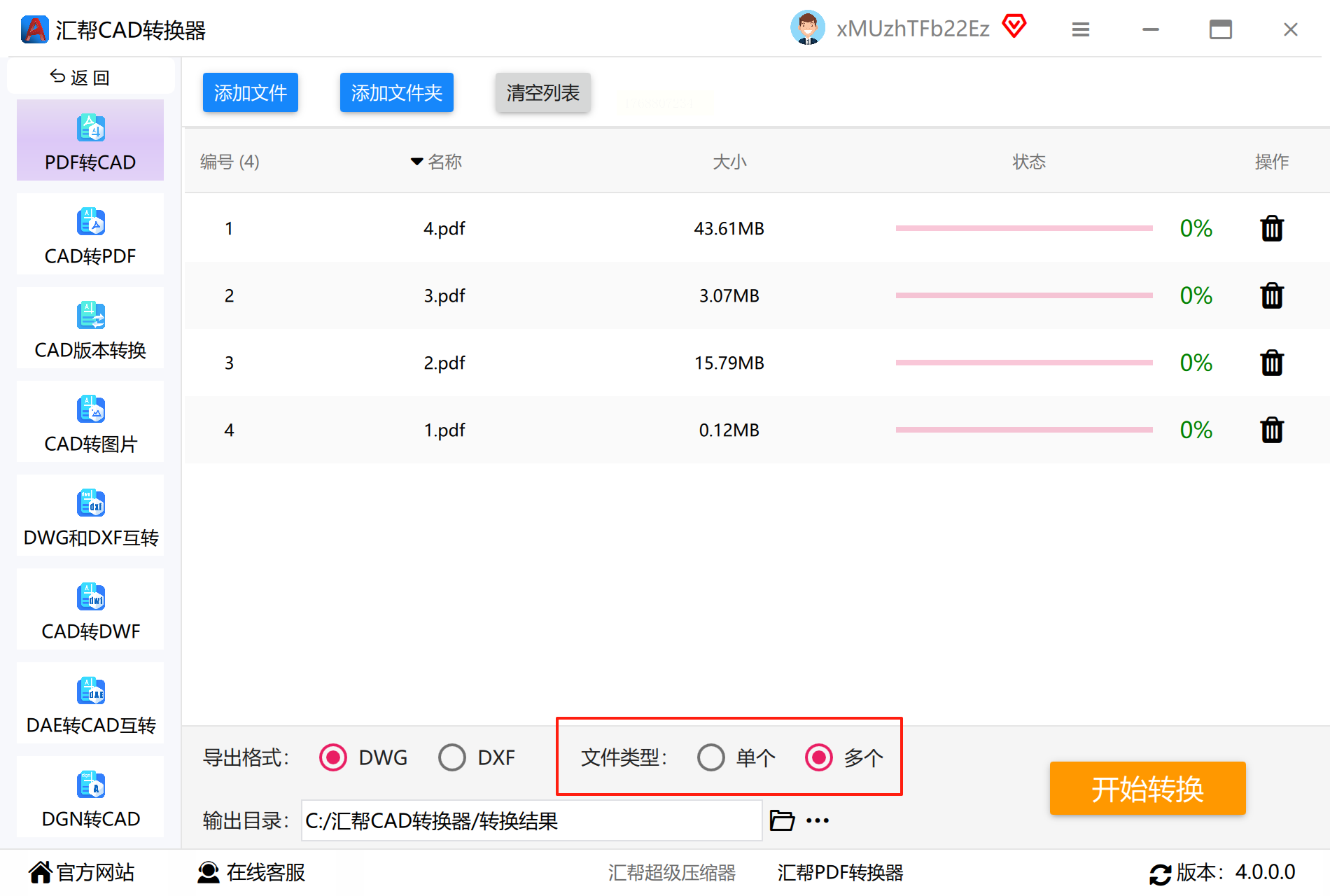Contact 在线客服 support
This screenshot has width=1330, height=896.
point(251,872)
